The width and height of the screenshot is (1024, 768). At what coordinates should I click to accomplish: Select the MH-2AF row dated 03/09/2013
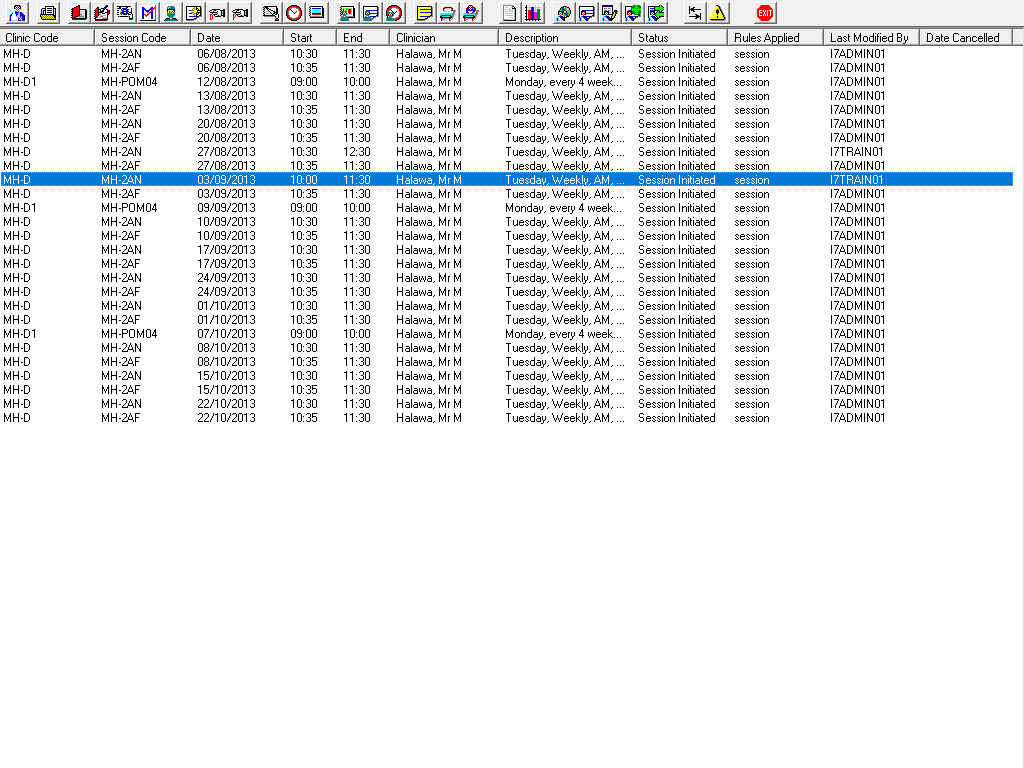pos(507,194)
